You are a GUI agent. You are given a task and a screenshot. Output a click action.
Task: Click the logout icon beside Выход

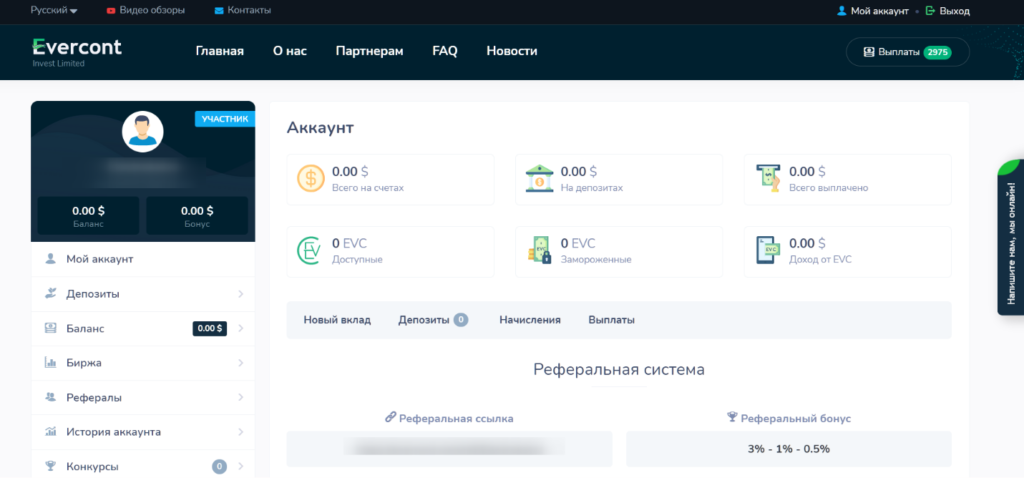tap(931, 11)
